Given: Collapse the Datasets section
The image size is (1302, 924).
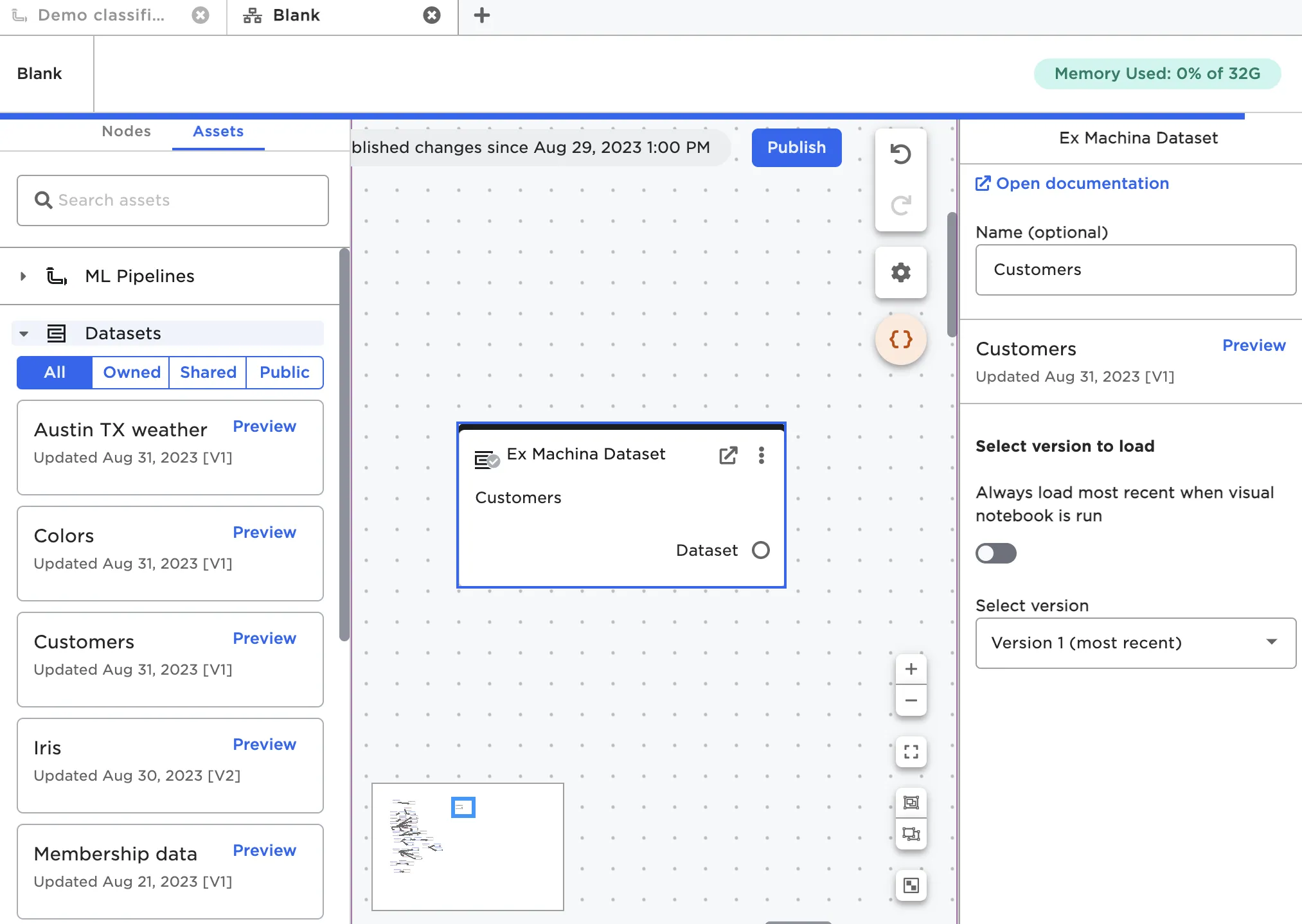Looking at the screenshot, I should 24,333.
